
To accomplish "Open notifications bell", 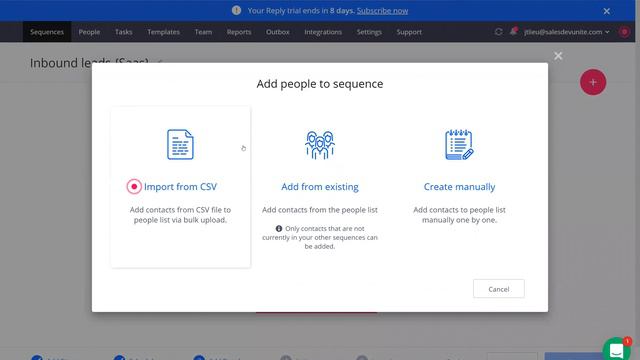I will [513, 31].
